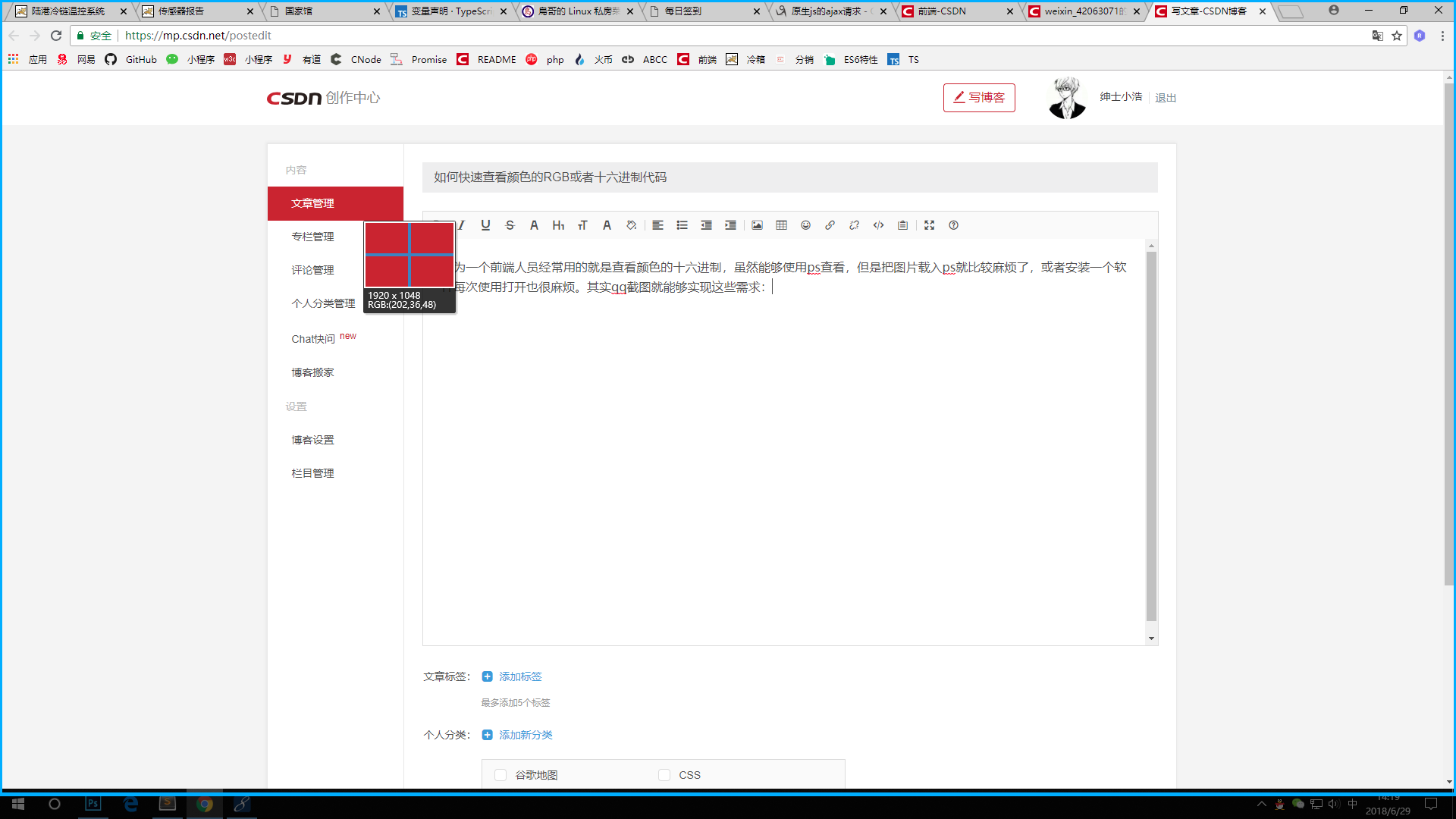Click the article title input field
This screenshot has width=1456, height=819.
(789, 177)
